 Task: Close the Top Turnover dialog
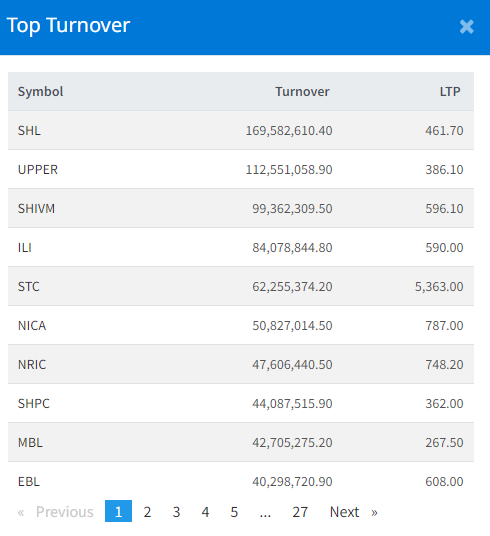[x=466, y=27]
